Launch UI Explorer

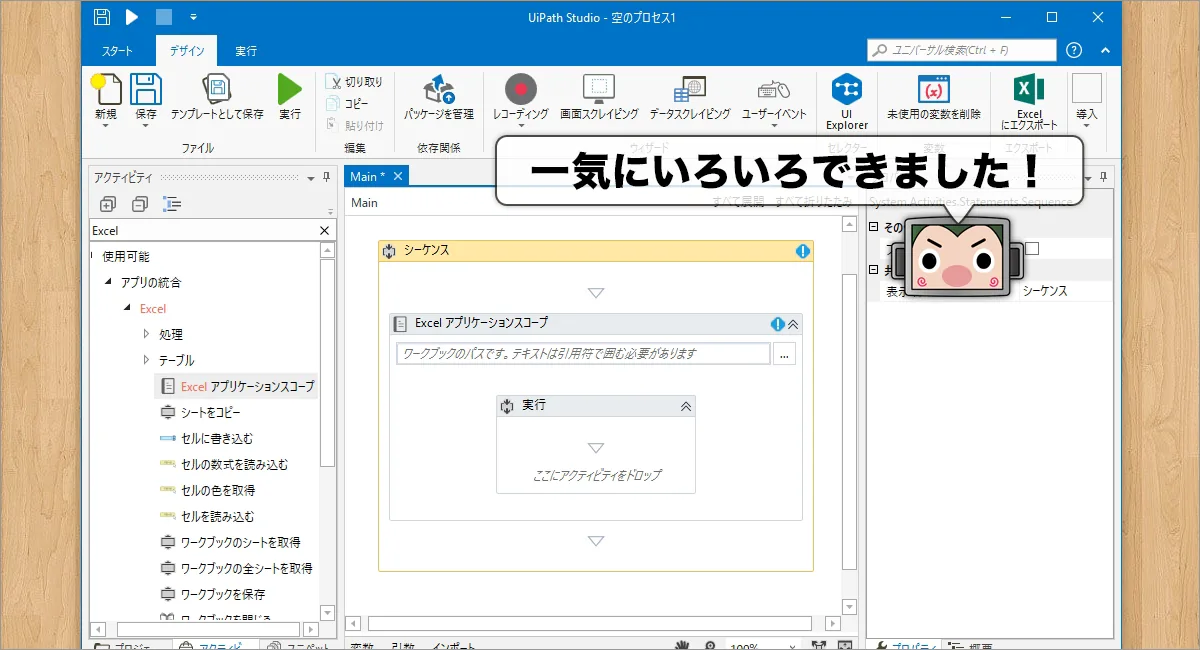point(847,100)
